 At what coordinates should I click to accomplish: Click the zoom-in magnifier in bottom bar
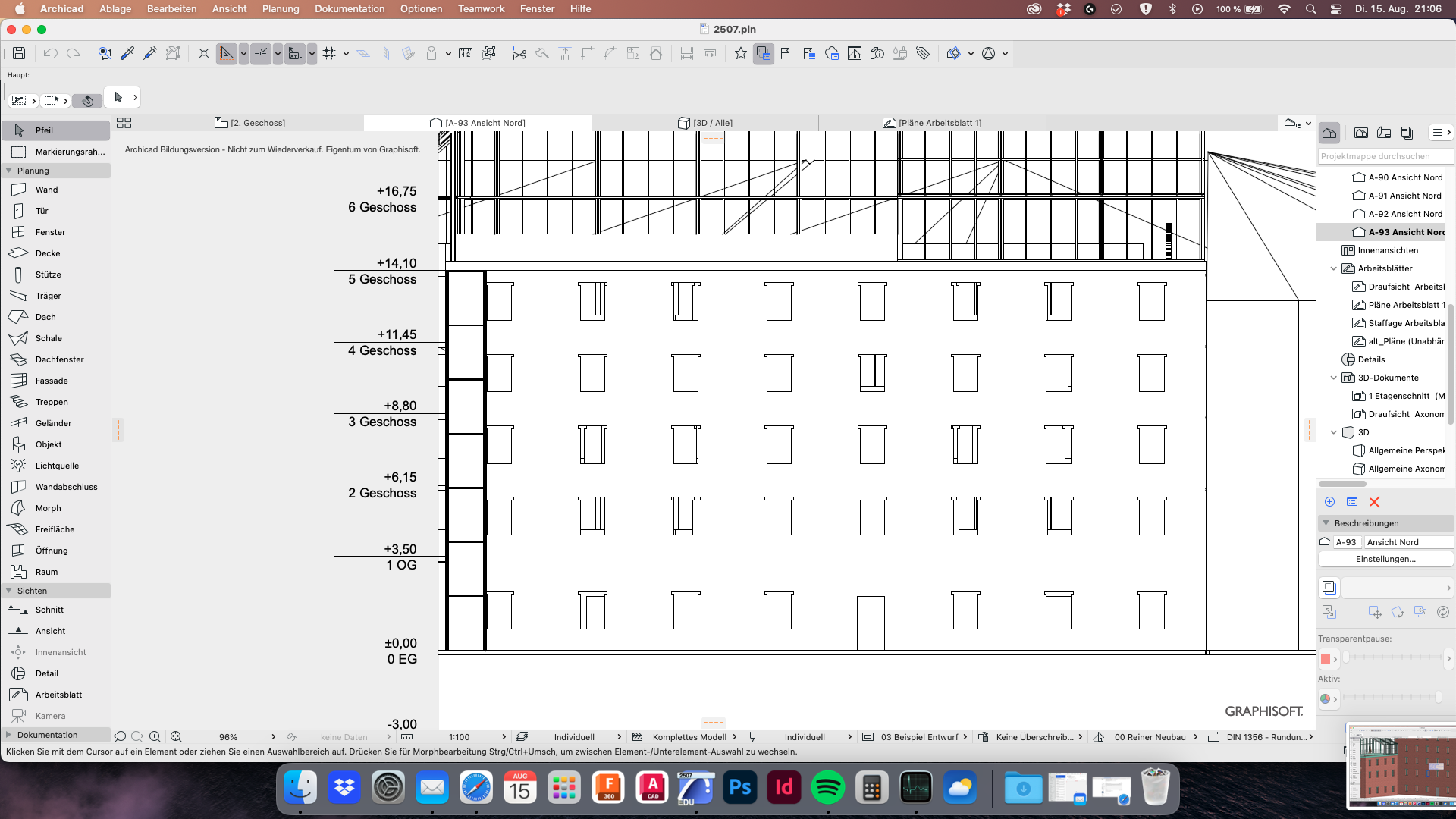pos(155,736)
